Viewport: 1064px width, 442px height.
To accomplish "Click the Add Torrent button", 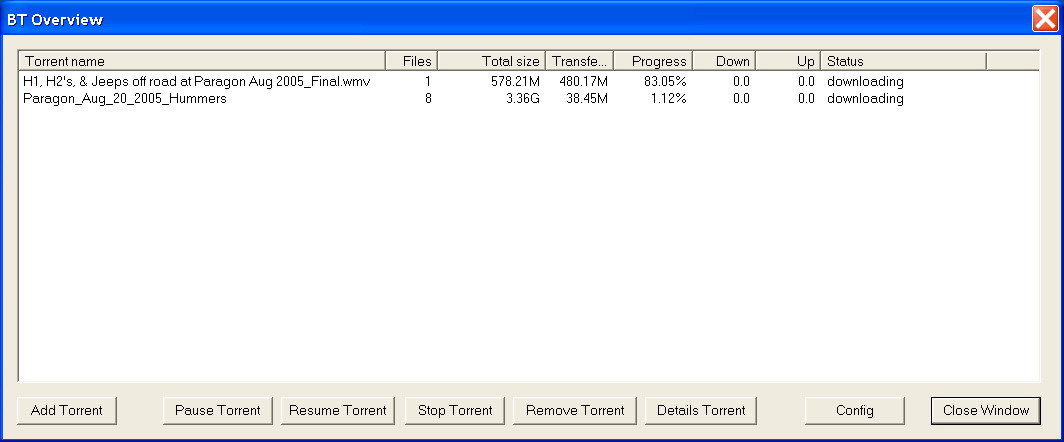I will pos(66,411).
